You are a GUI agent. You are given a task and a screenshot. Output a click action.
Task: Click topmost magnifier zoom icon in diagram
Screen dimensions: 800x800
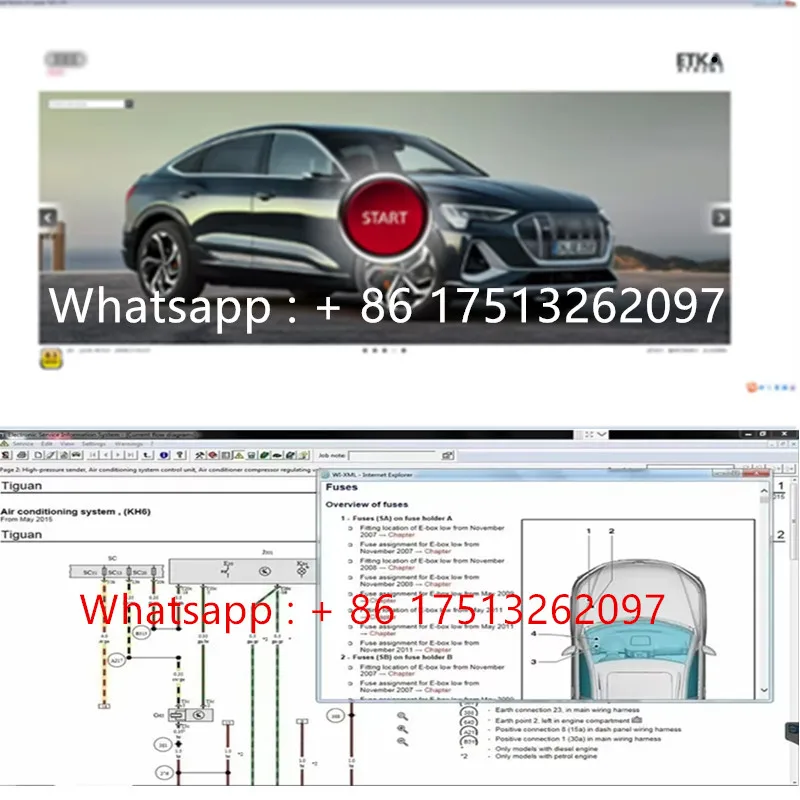click(x=402, y=717)
